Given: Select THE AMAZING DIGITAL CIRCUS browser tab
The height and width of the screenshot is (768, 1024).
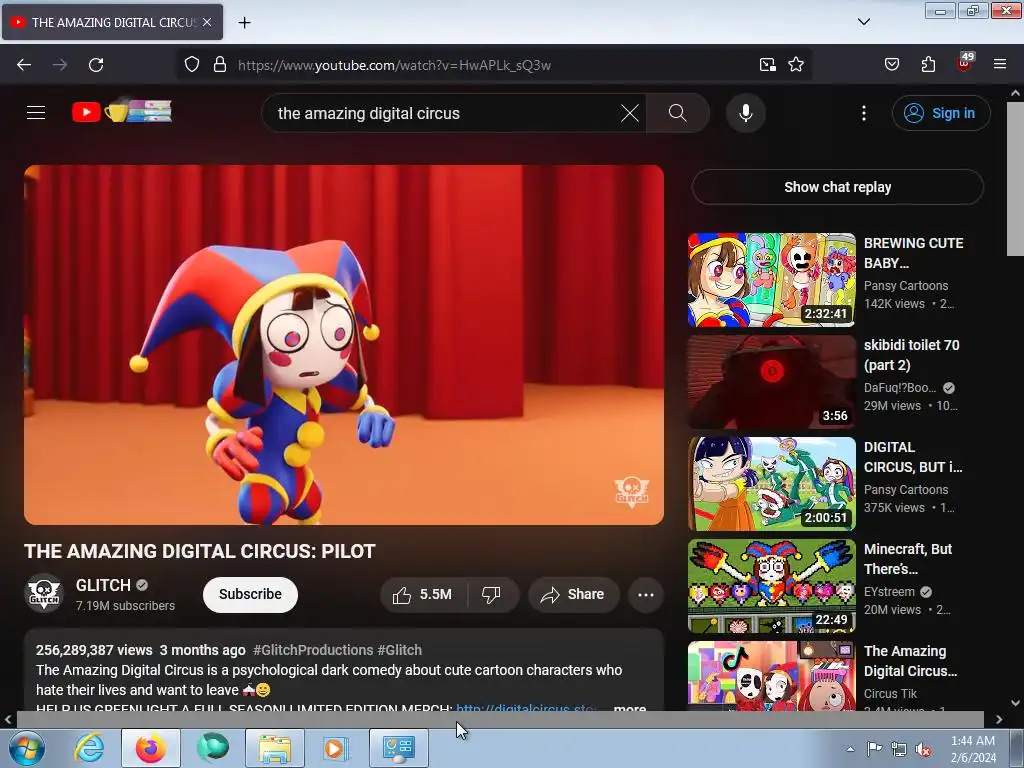Looking at the screenshot, I should (x=112, y=22).
